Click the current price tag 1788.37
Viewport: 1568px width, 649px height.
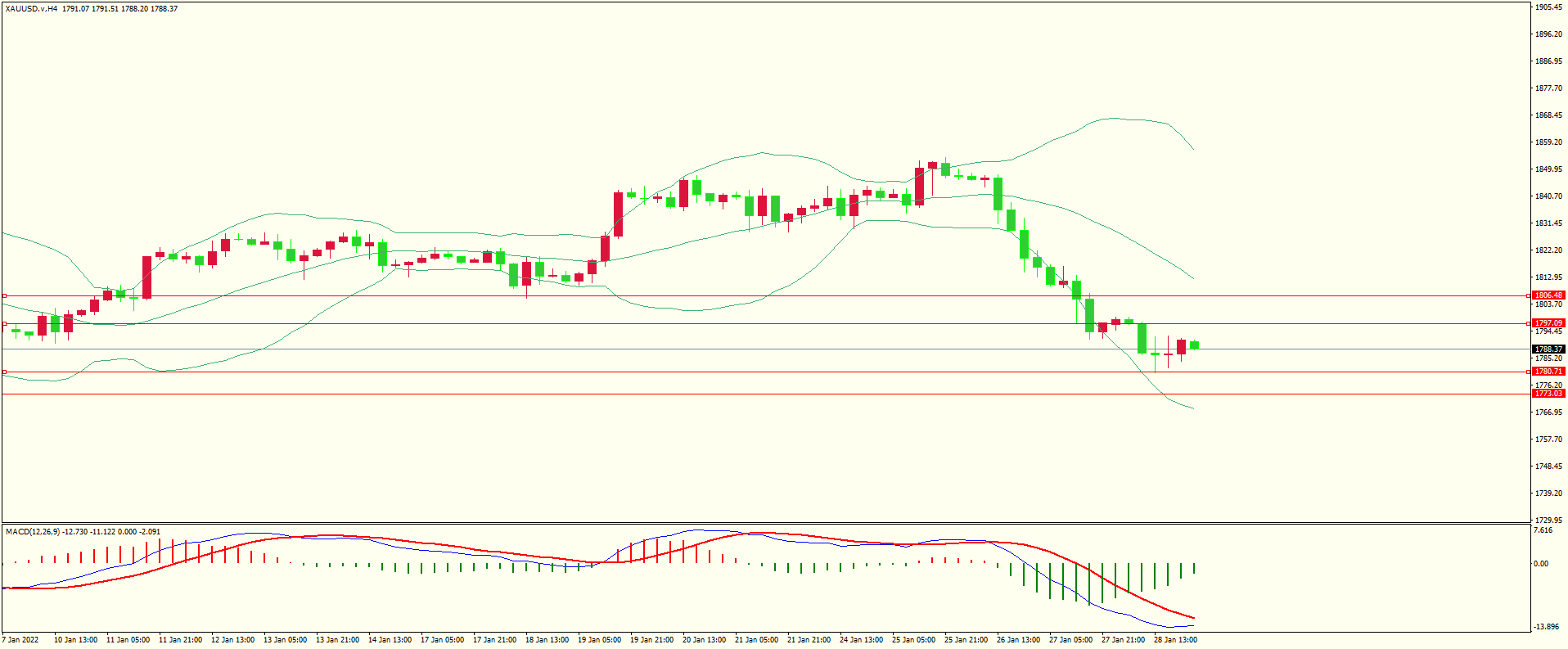click(x=1548, y=349)
